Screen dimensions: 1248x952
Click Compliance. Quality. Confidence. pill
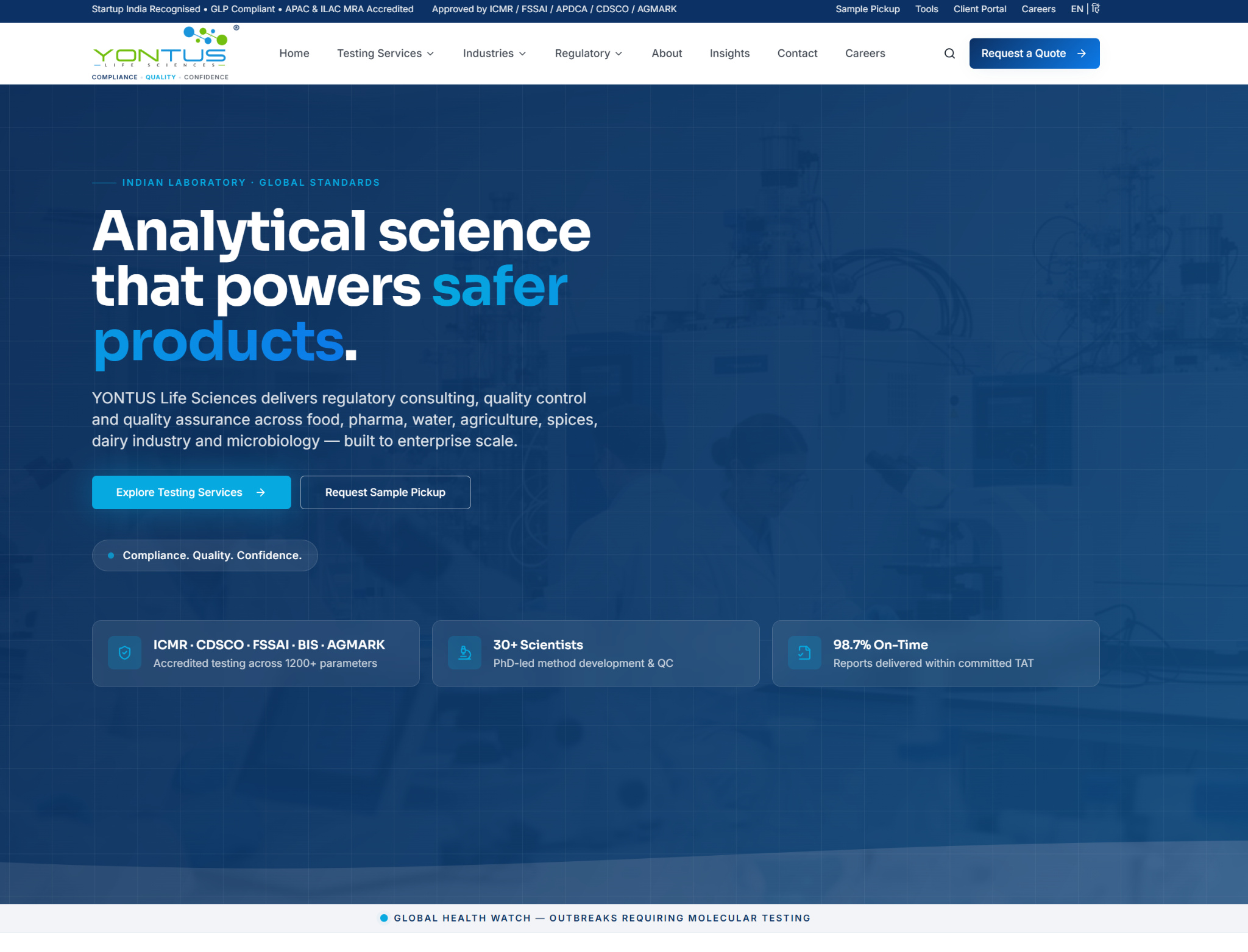click(x=205, y=555)
